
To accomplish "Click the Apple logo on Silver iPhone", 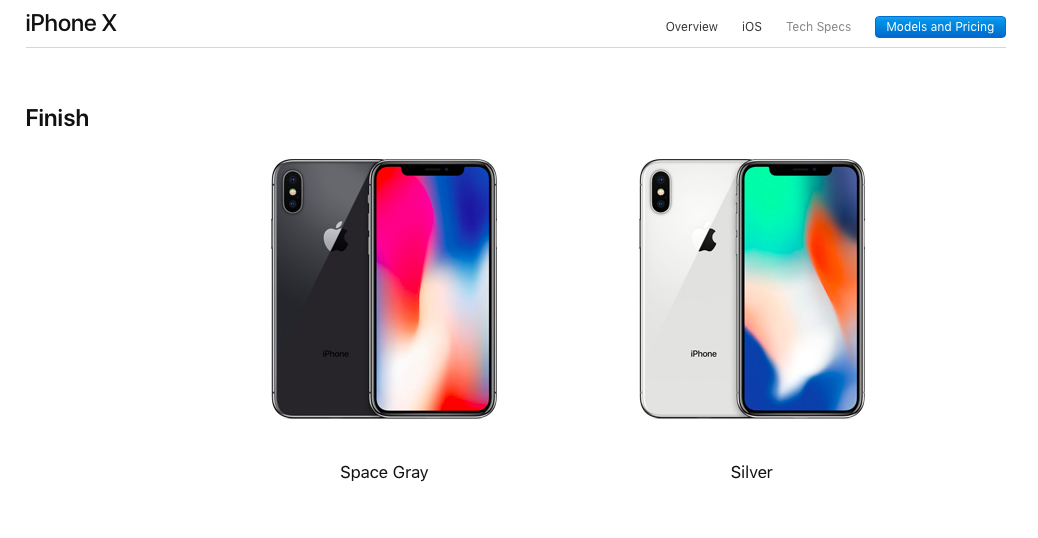I will point(704,237).
